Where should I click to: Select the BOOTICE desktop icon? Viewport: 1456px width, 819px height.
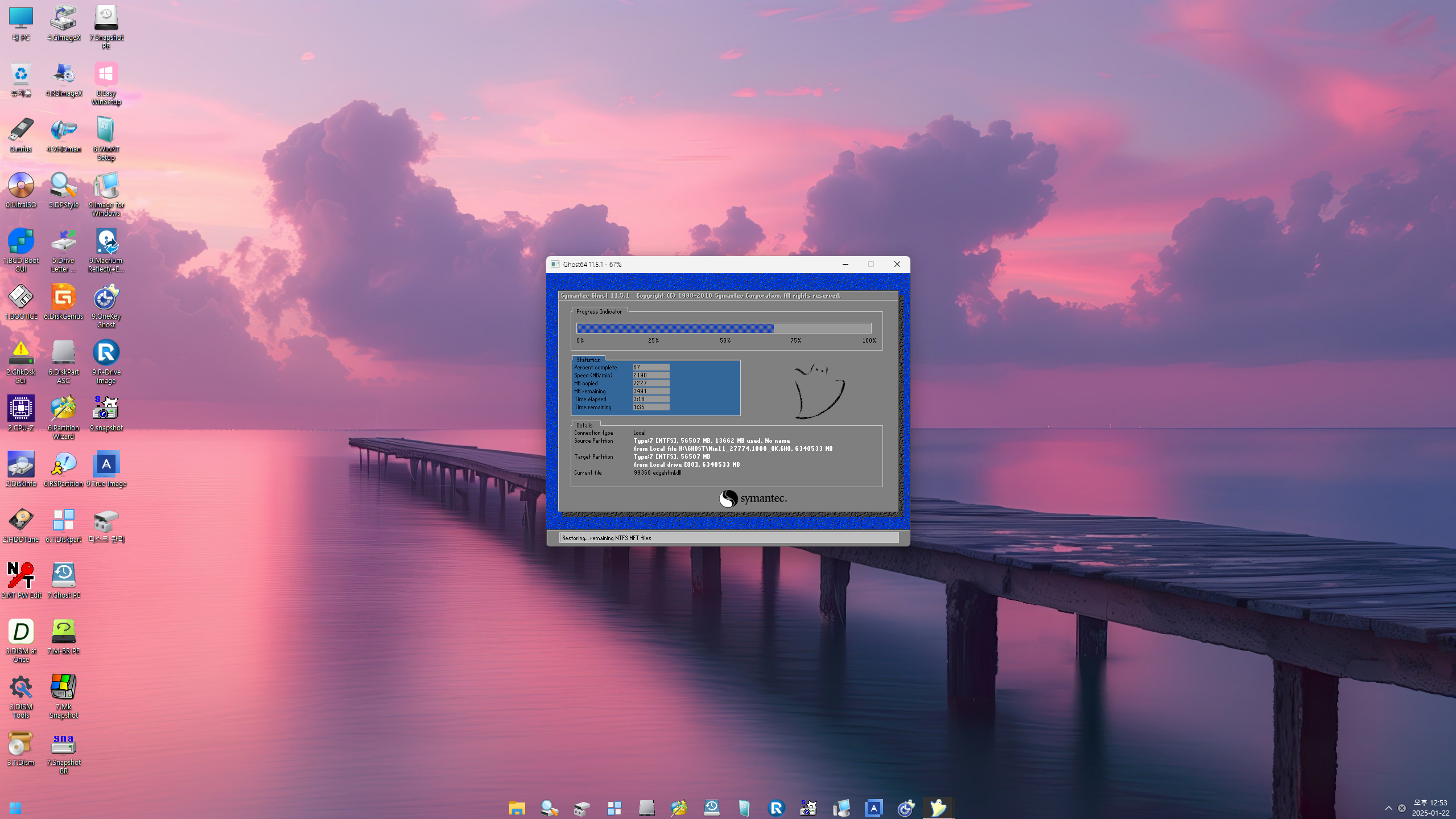21,298
